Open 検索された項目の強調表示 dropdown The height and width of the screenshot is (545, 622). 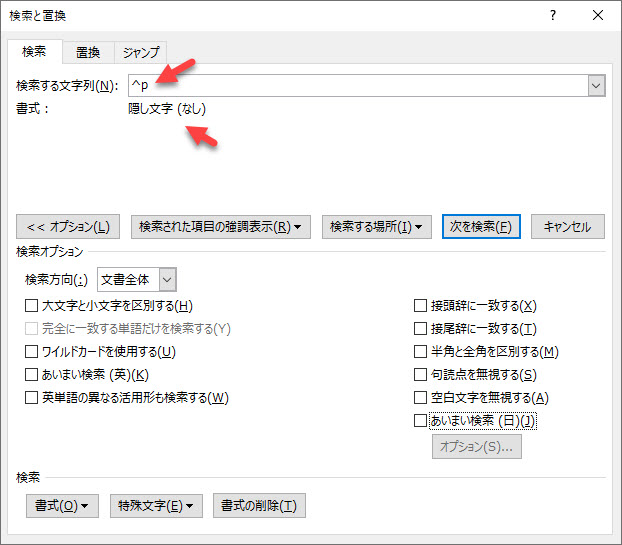(220, 227)
